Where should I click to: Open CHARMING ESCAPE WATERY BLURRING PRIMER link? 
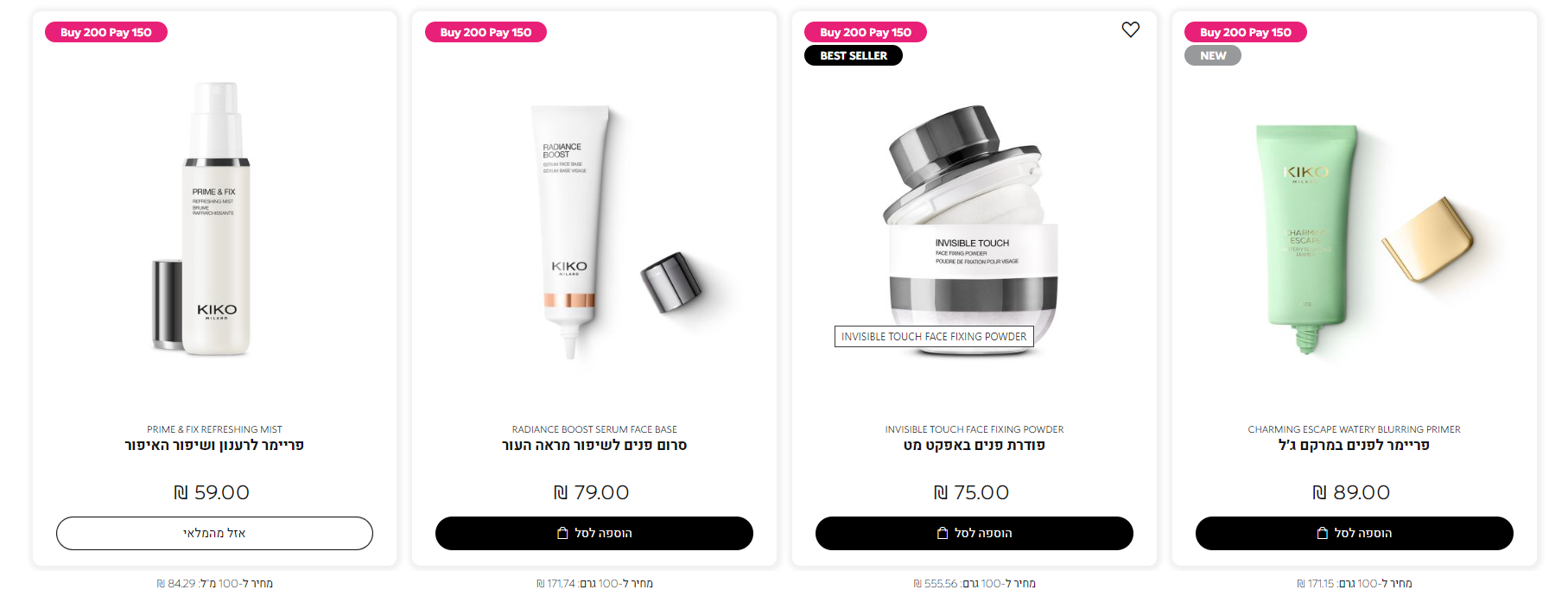point(1355,429)
